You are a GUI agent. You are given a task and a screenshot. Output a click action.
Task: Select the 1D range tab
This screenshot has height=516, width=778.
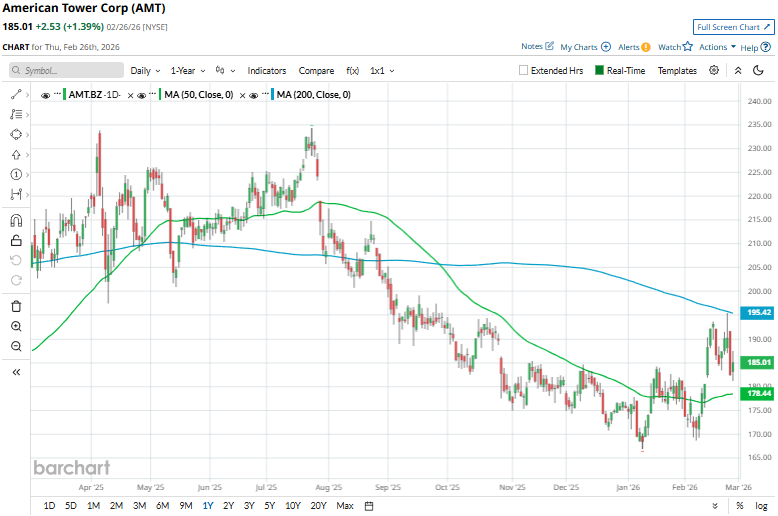[x=49, y=506]
